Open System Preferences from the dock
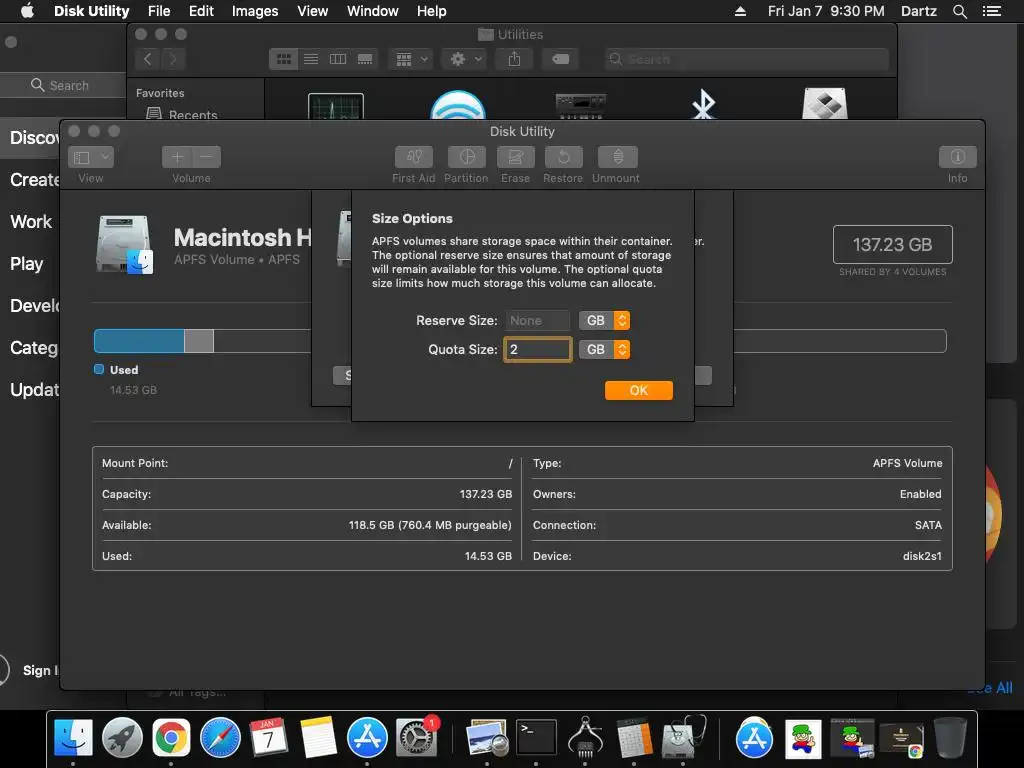1024x768 pixels. (415, 738)
